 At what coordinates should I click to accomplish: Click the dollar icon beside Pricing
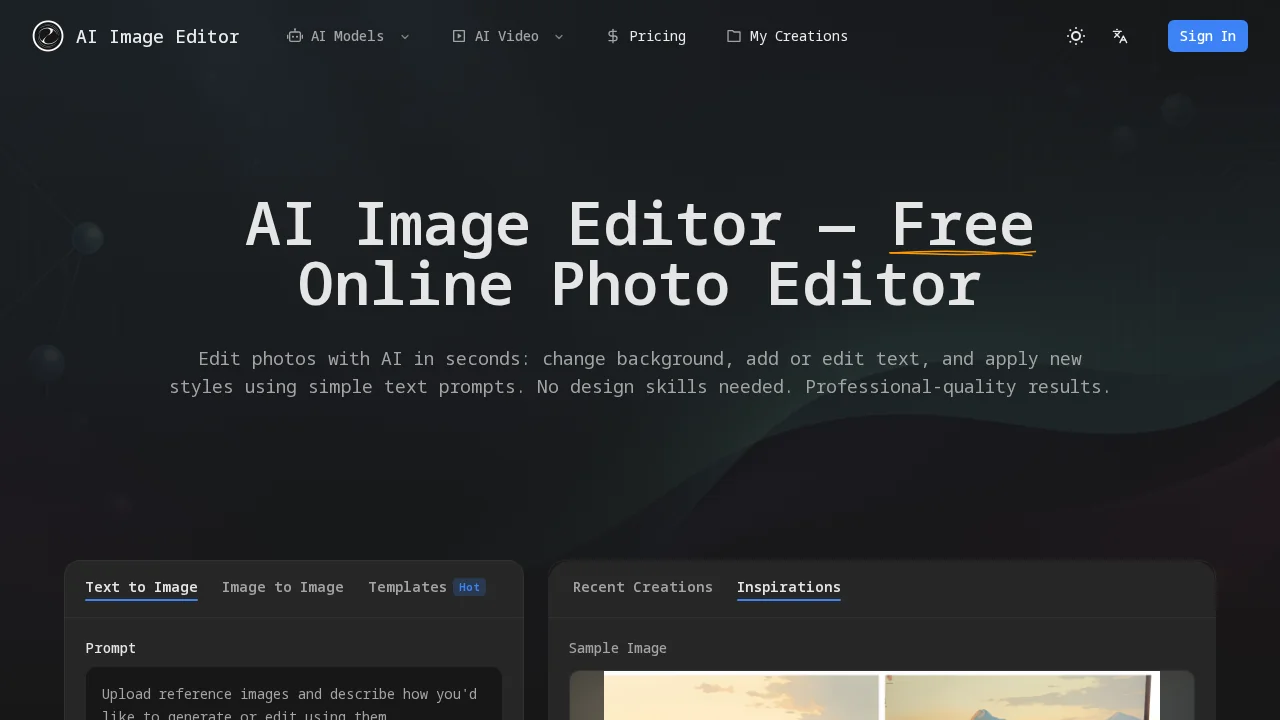pyautogui.click(x=612, y=36)
